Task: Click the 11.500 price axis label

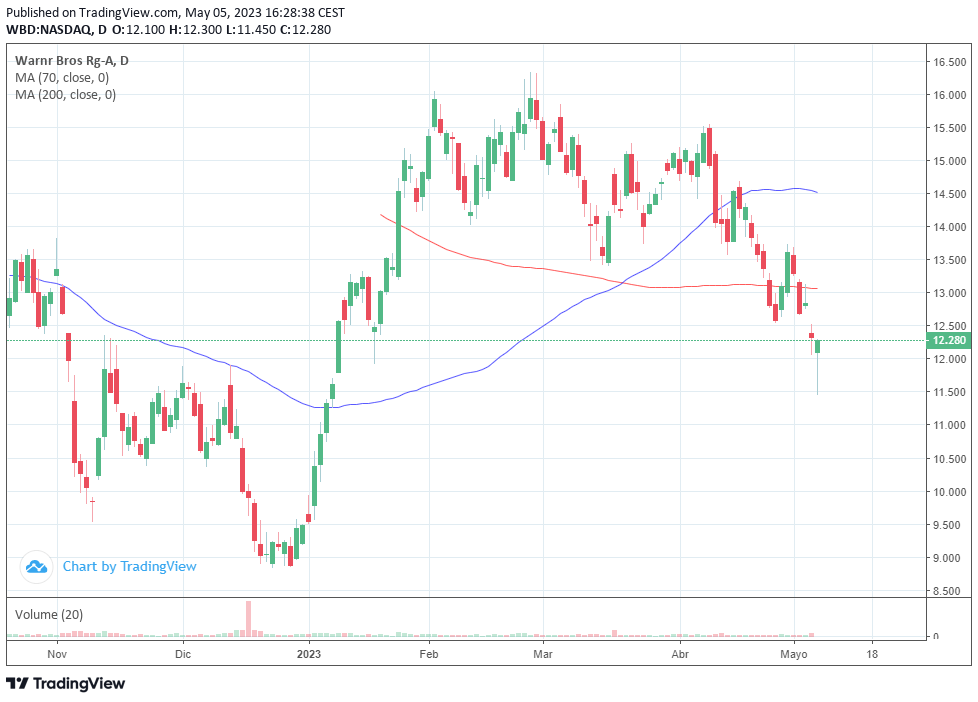Action: [949, 392]
